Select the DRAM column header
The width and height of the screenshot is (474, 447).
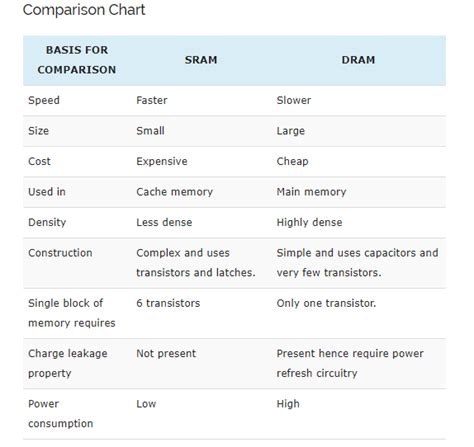[x=358, y=60]
